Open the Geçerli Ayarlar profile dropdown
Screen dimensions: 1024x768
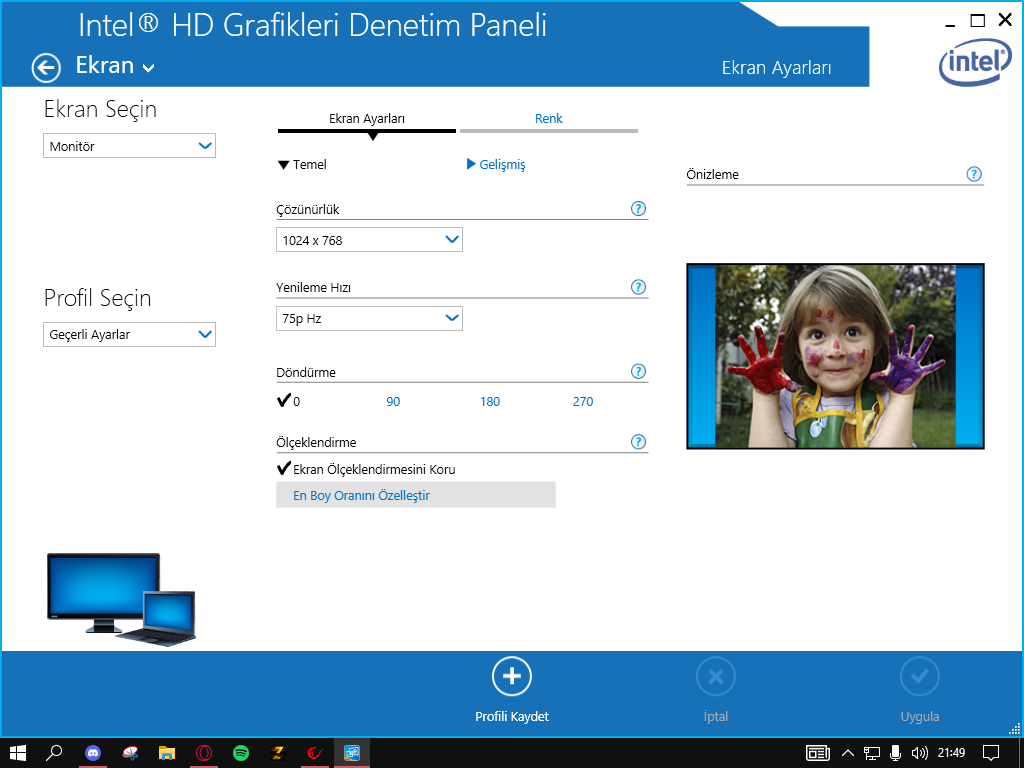coord(129,334)
